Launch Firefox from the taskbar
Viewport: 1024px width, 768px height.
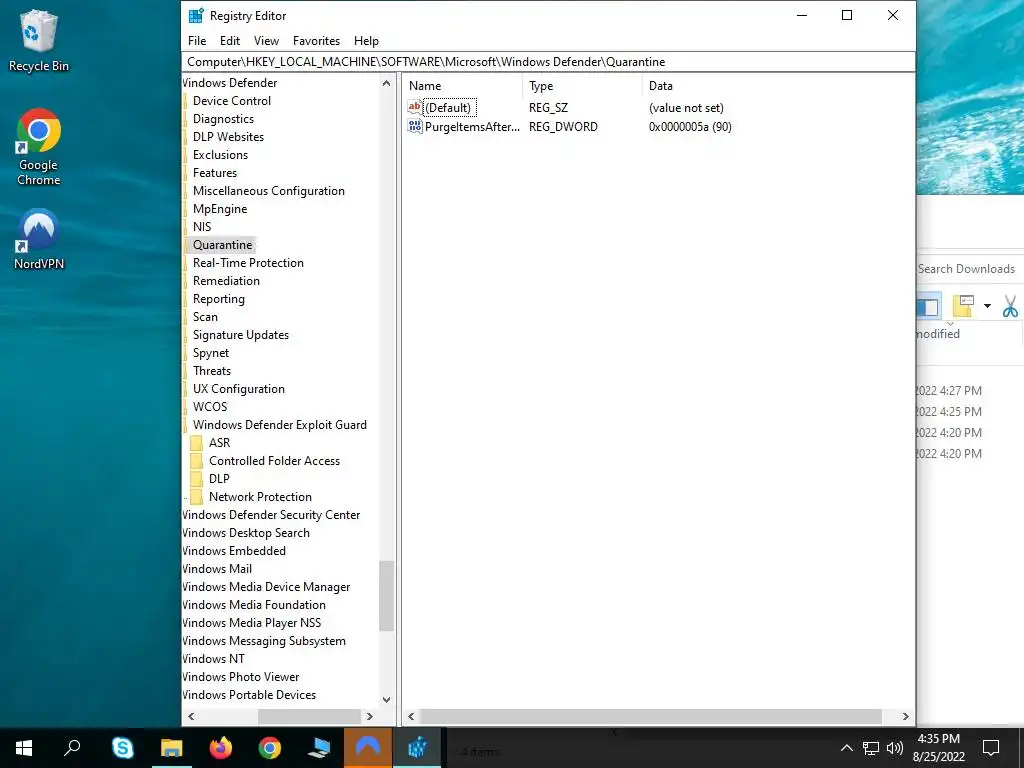[x=221, y=748]
